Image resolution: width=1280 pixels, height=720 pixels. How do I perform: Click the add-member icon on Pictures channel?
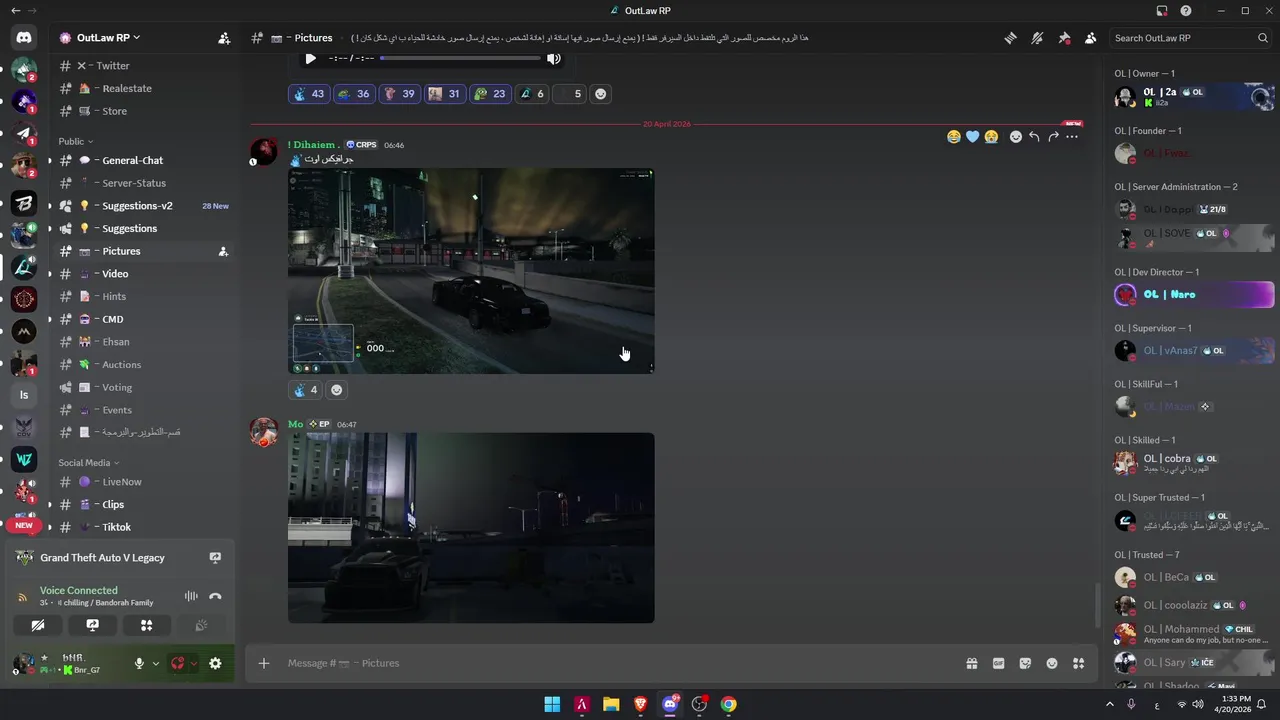(x=223, y=251)
